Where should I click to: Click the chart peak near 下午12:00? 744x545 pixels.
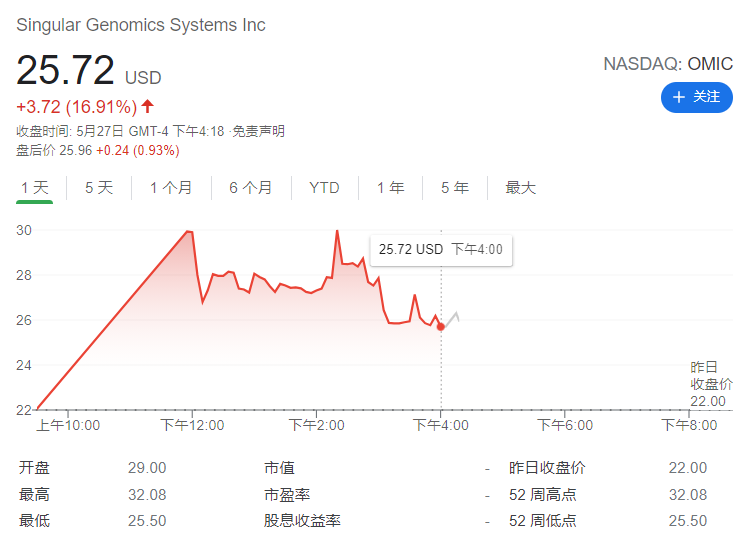click(188, 232)
